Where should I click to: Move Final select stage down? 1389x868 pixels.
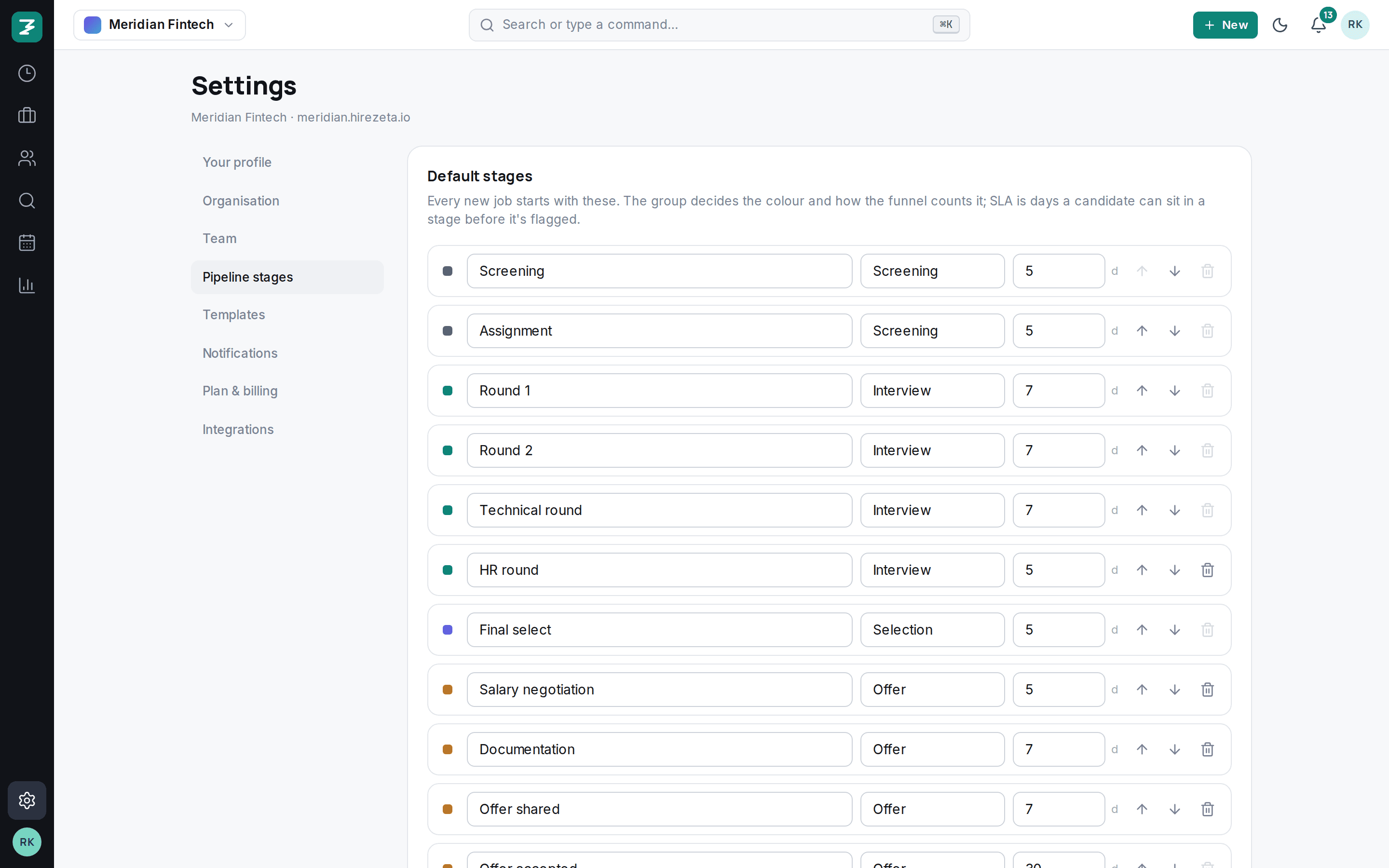[x=1175, y=630]
